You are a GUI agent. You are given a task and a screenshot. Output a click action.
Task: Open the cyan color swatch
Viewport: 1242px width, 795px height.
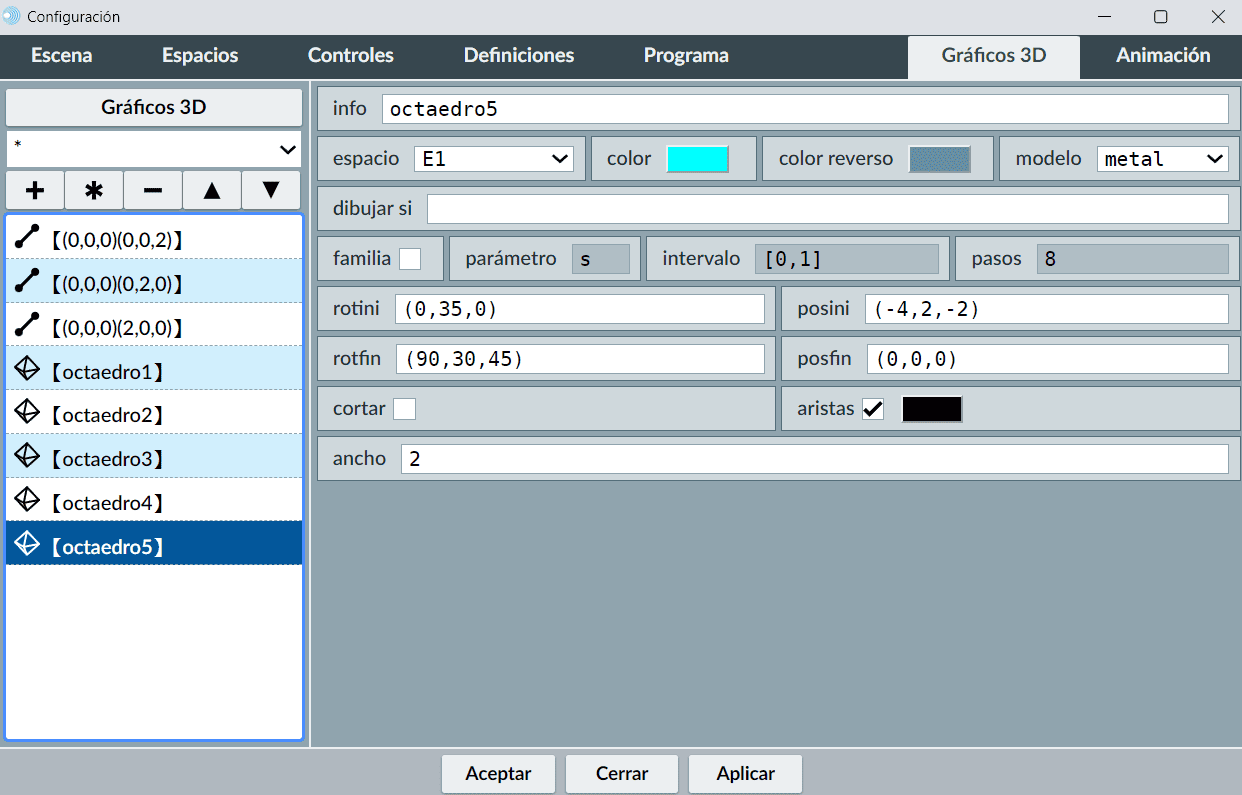click(x=697, y=159)
